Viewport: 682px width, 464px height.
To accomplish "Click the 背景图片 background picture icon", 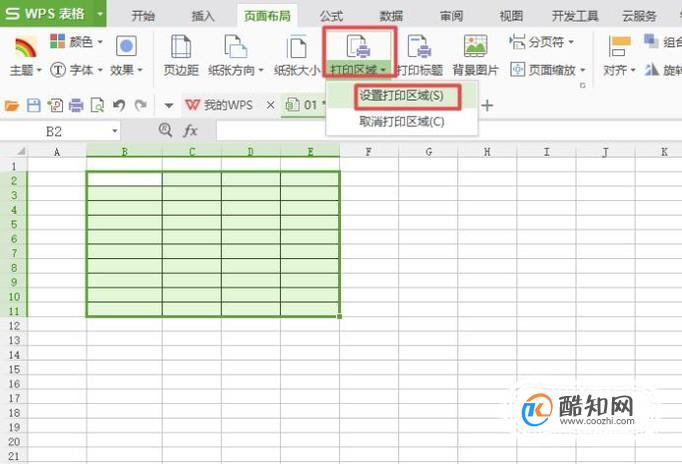I will tap(475, 46).
